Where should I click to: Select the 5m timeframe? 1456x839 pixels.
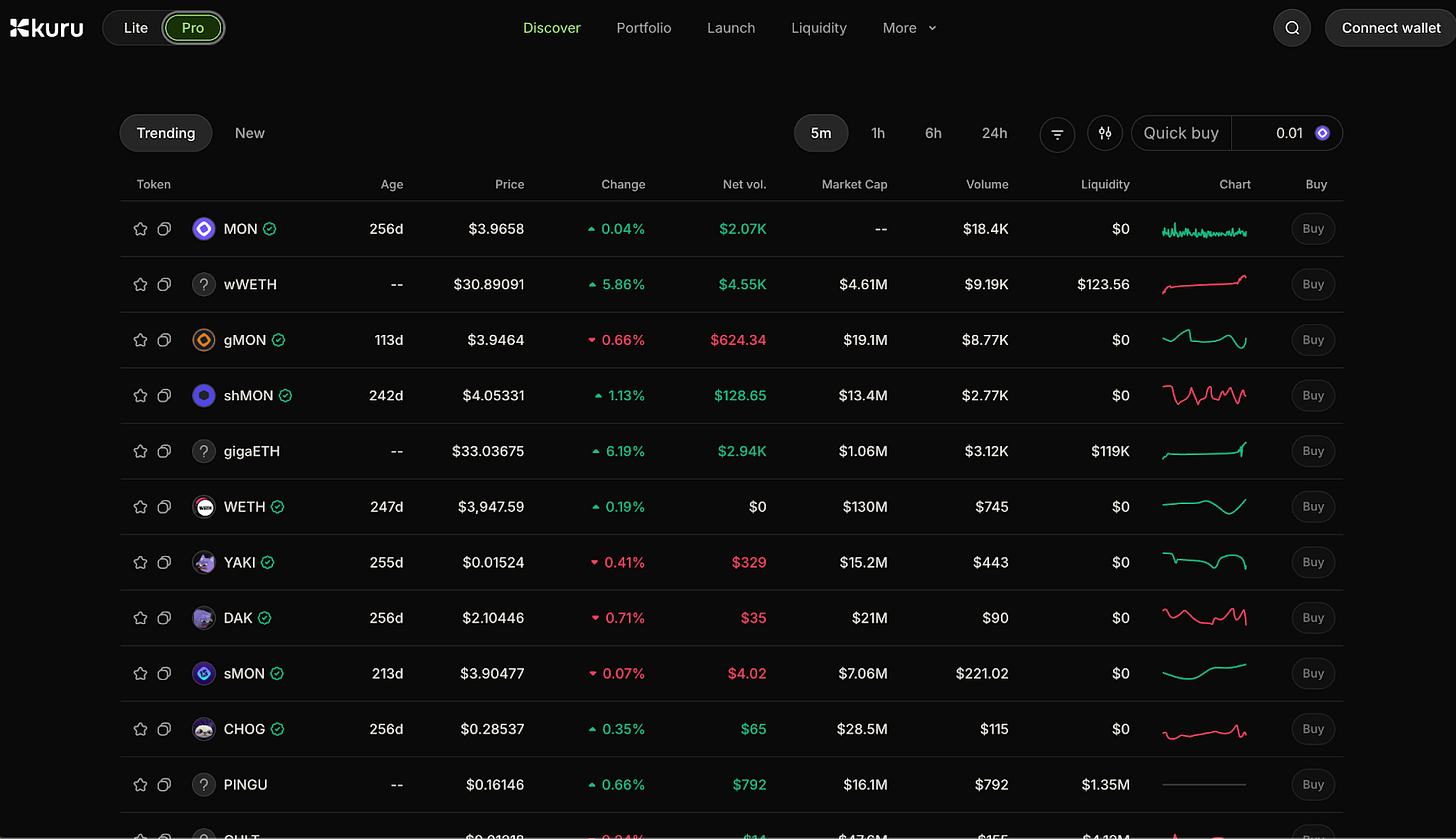(x=821, y=133)
